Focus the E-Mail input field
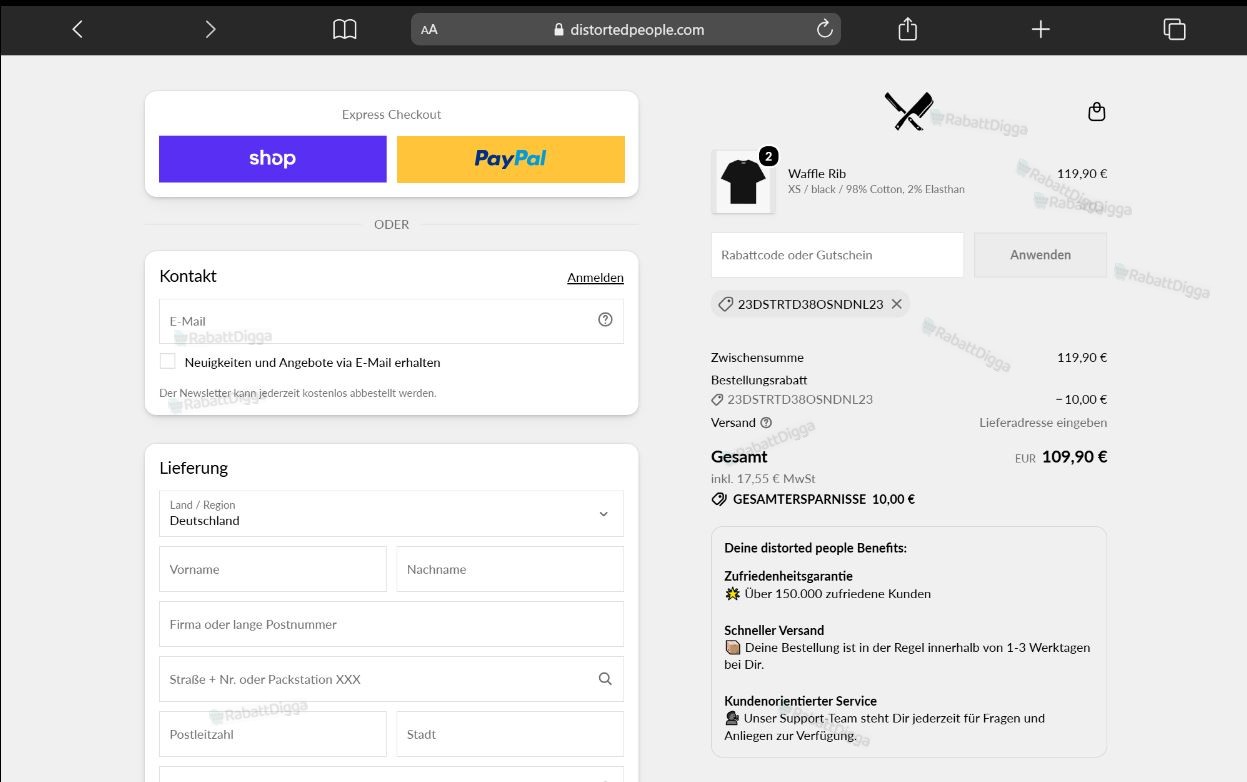1247x782 pixels. 391,321
